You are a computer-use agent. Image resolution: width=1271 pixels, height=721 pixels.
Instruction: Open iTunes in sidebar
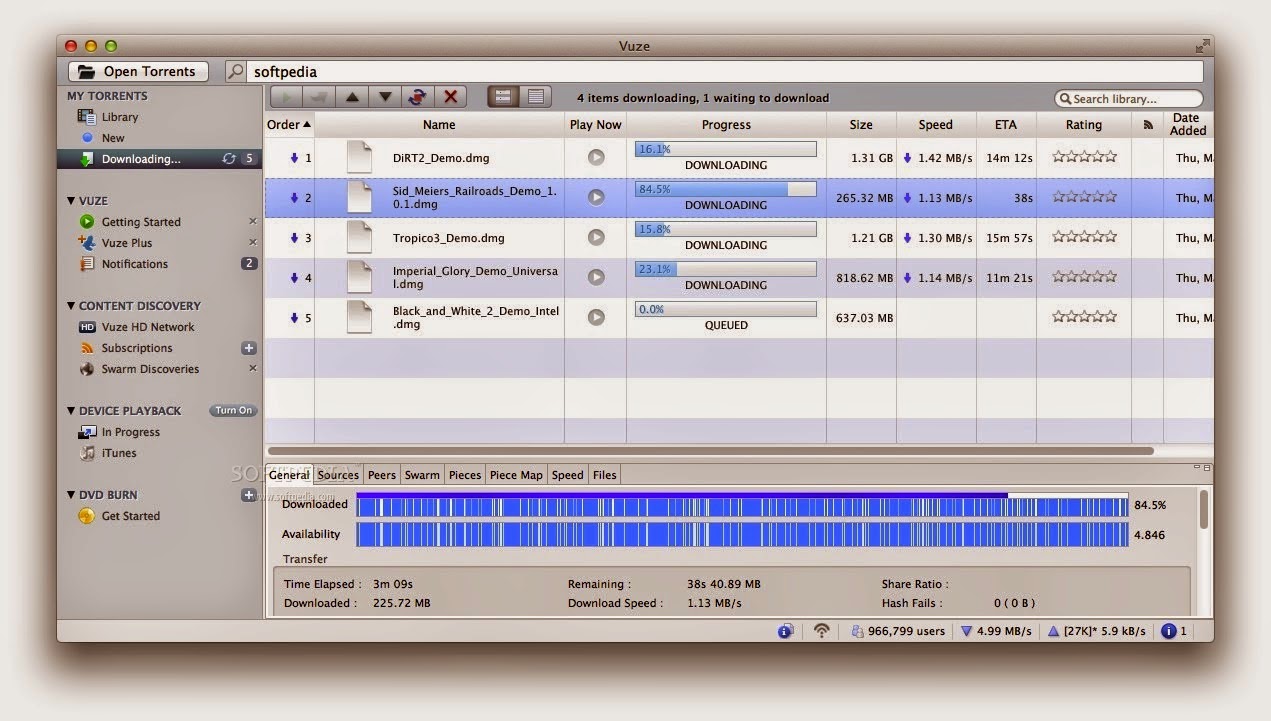119,453
